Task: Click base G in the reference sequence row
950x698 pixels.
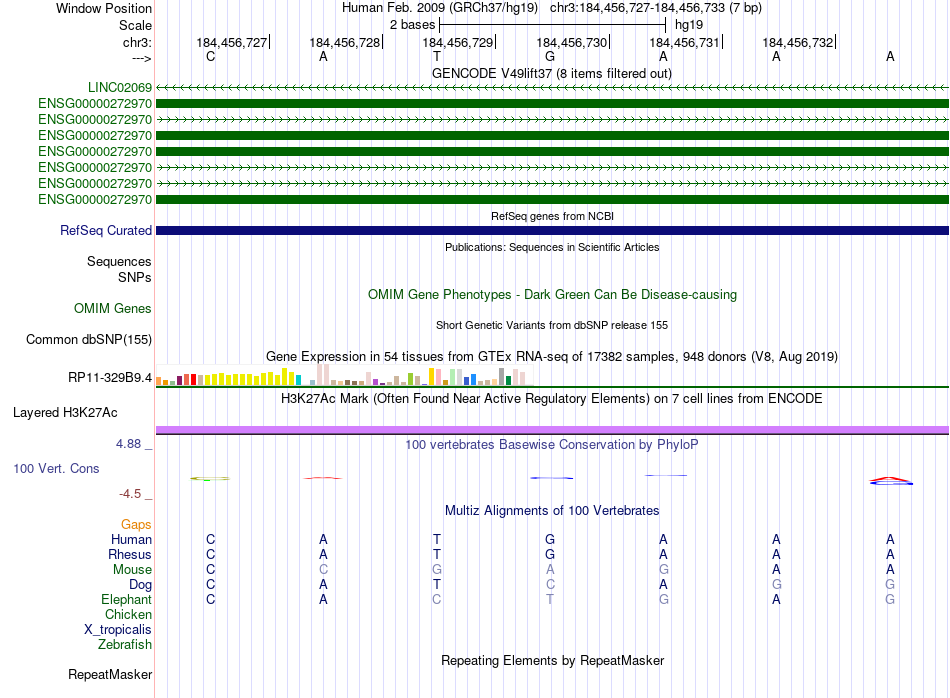Action: tap(550, 56)
